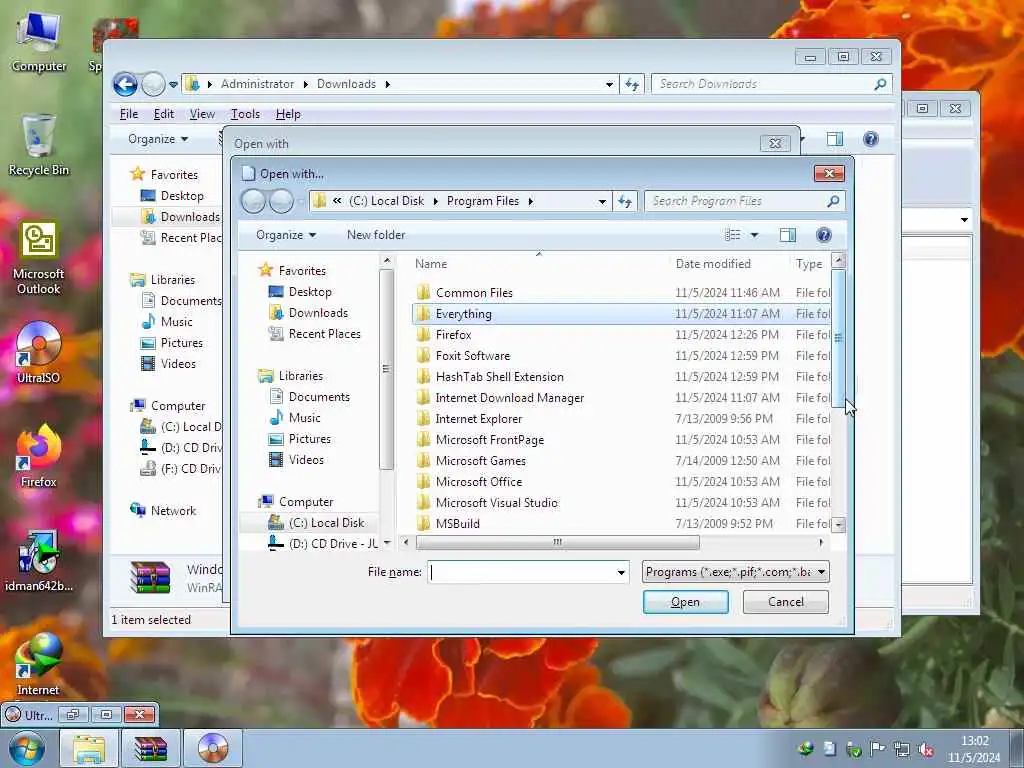This screenshot has height=768, width=1024.
Task: Open the view options dropdown arrow in dialog
Action: point(754,235)
